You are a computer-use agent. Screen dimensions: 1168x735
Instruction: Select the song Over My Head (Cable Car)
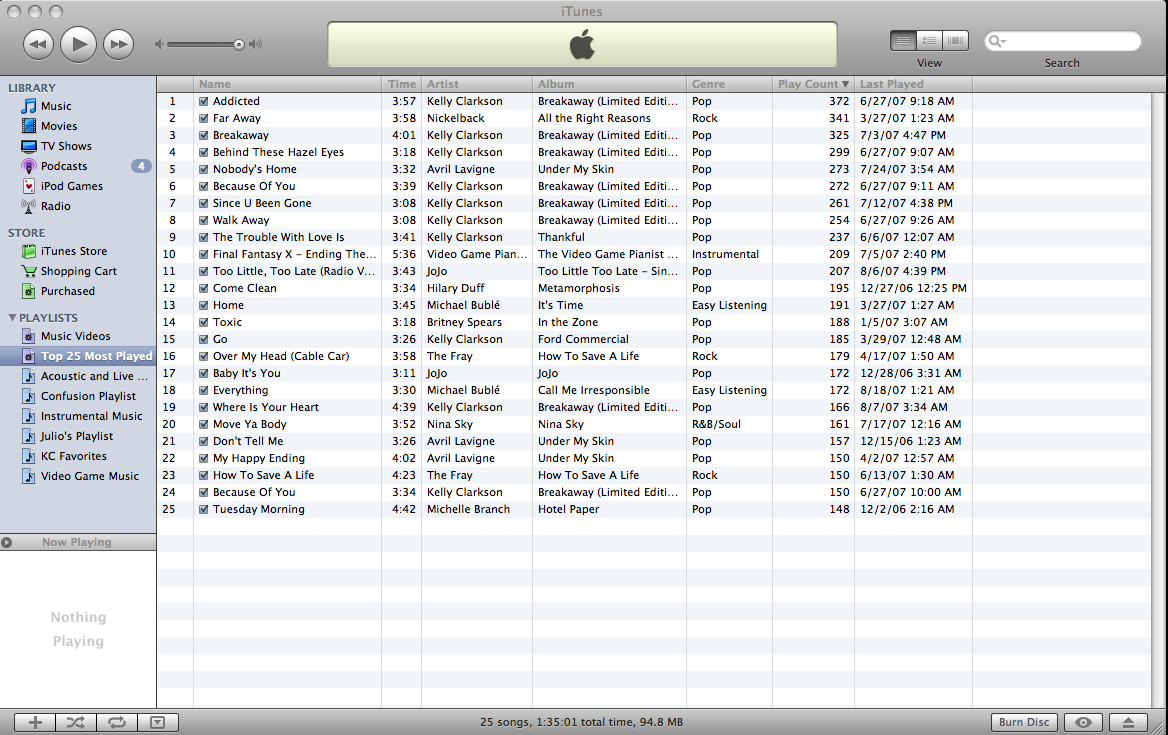pos(281,356)
